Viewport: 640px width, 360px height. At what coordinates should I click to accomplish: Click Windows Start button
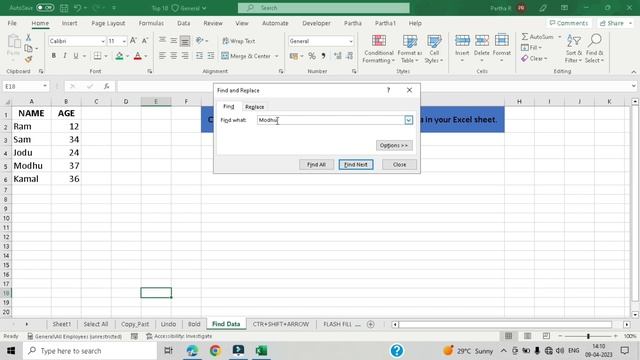point(11,351)
